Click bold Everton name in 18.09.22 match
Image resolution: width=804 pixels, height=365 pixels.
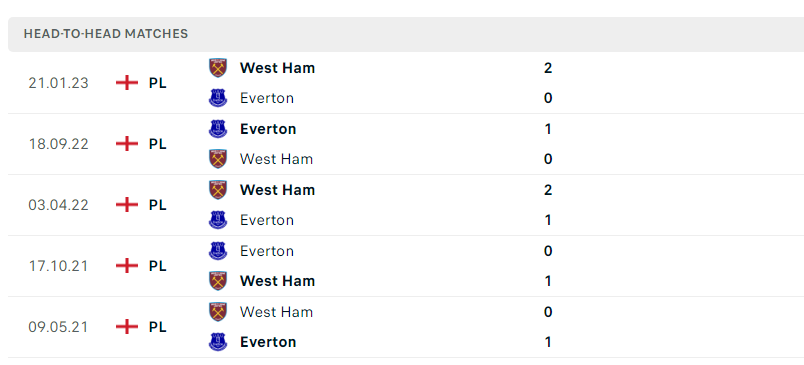(x=268, y=129)
